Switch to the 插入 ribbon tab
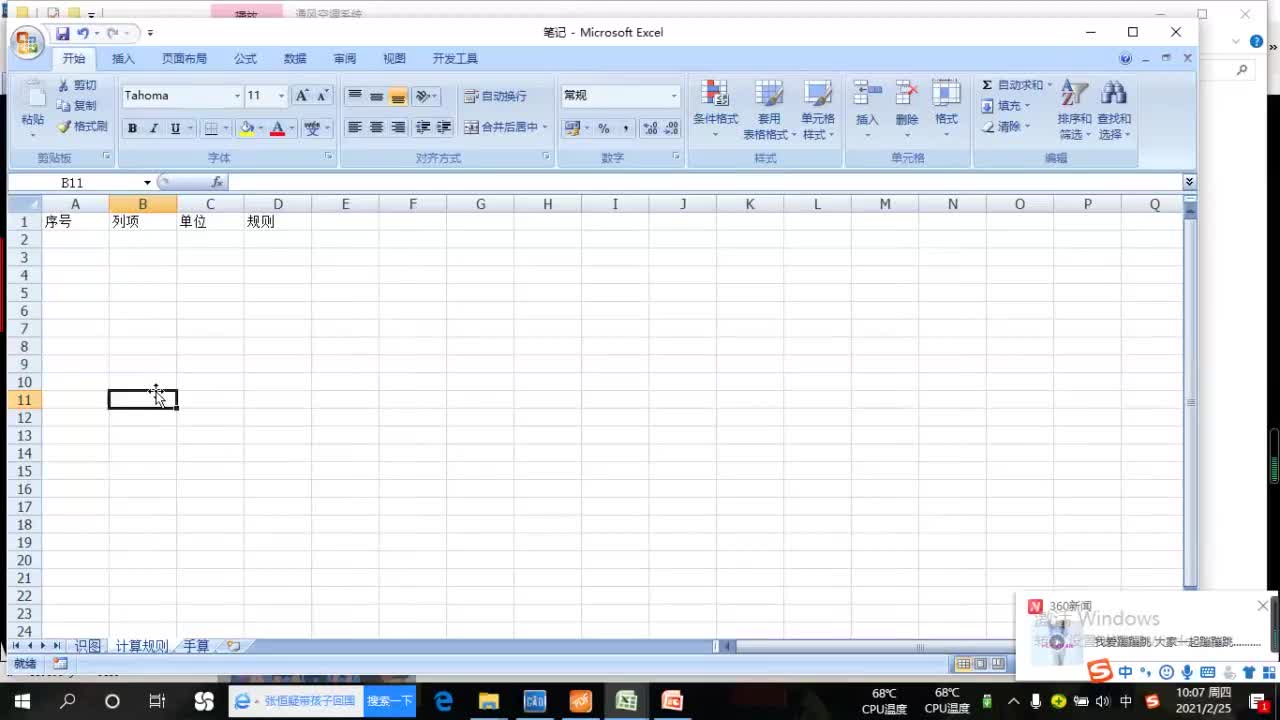 [x=123, y=59]
